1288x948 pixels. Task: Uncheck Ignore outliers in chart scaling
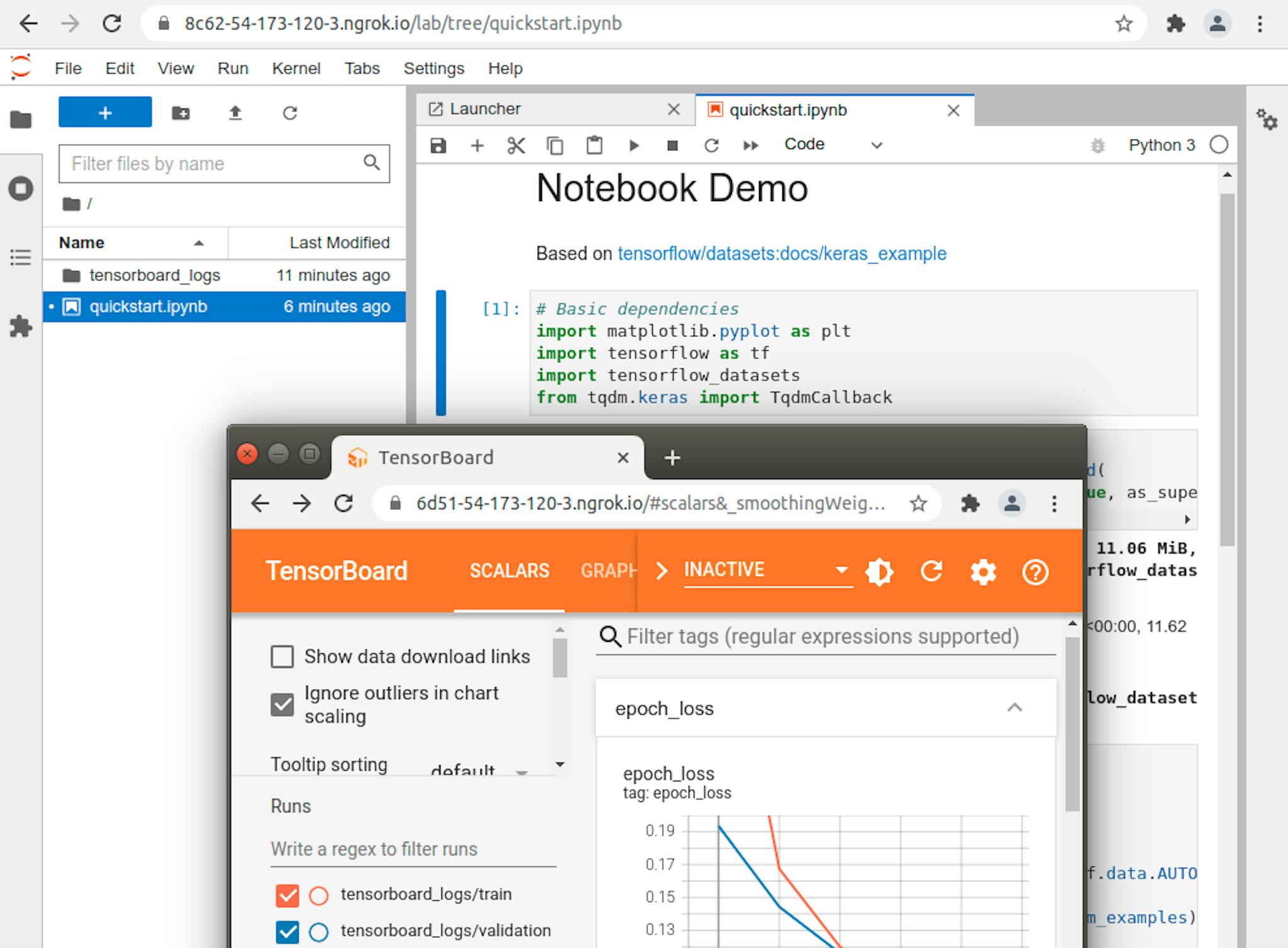click(282, 705)
